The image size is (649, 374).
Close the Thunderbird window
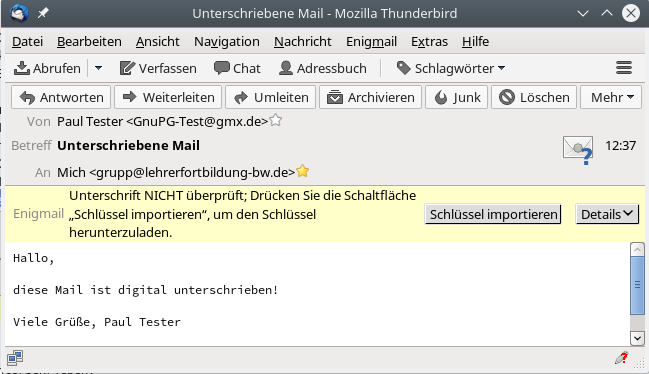point(631,14)
